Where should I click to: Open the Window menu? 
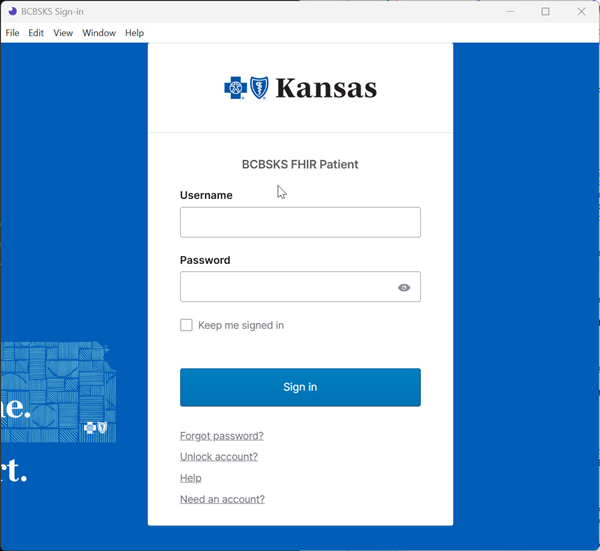(99, 33)
